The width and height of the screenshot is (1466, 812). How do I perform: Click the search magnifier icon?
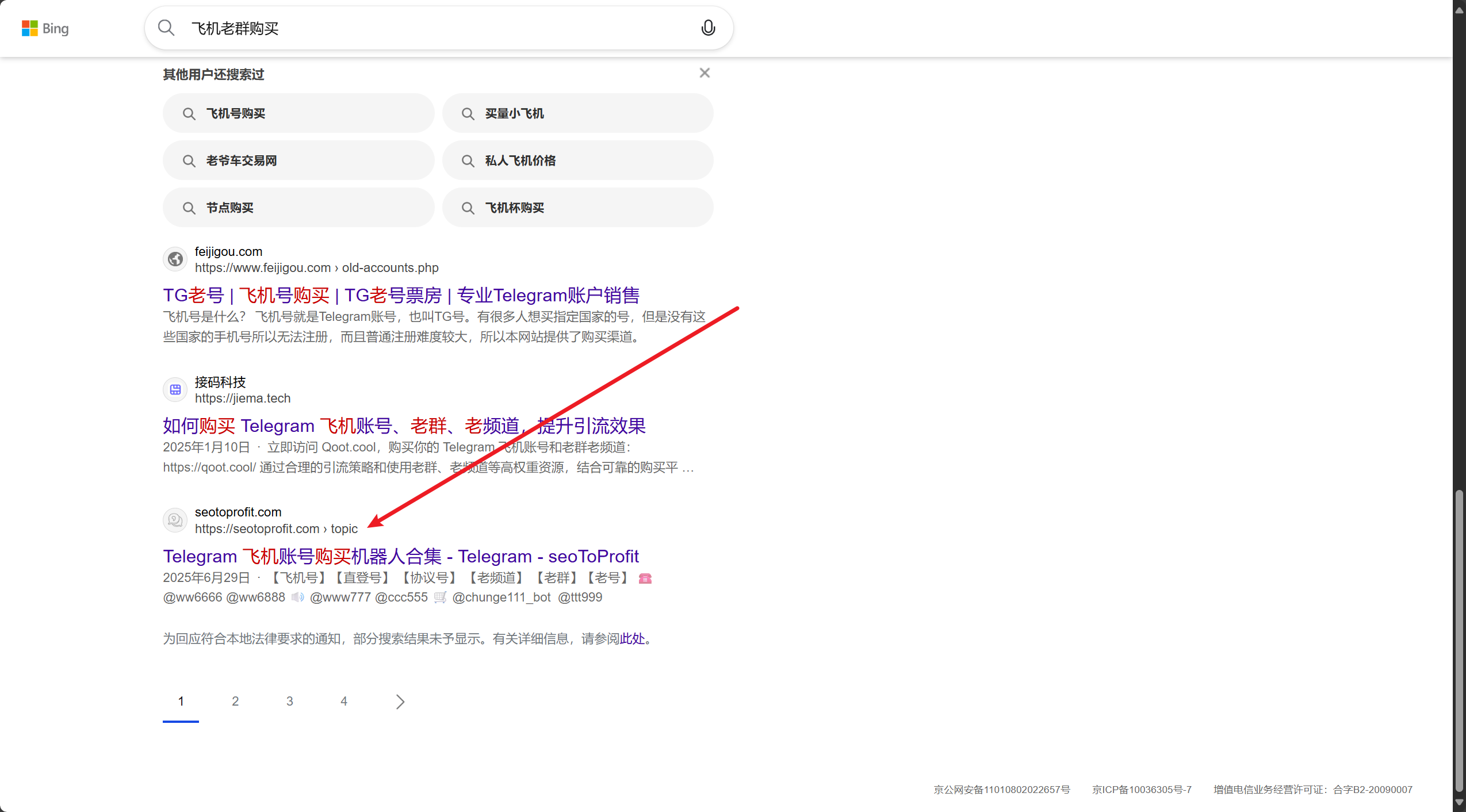click(166, 28)
